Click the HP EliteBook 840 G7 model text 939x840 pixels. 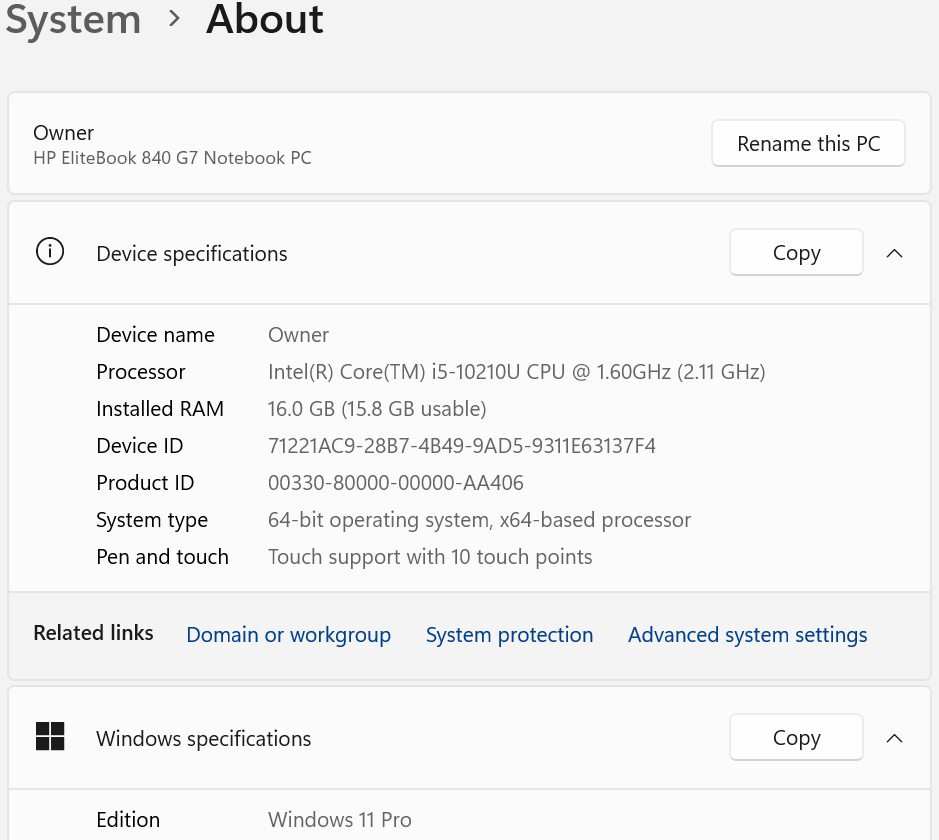pyautogui.click(x=172, y=158)
